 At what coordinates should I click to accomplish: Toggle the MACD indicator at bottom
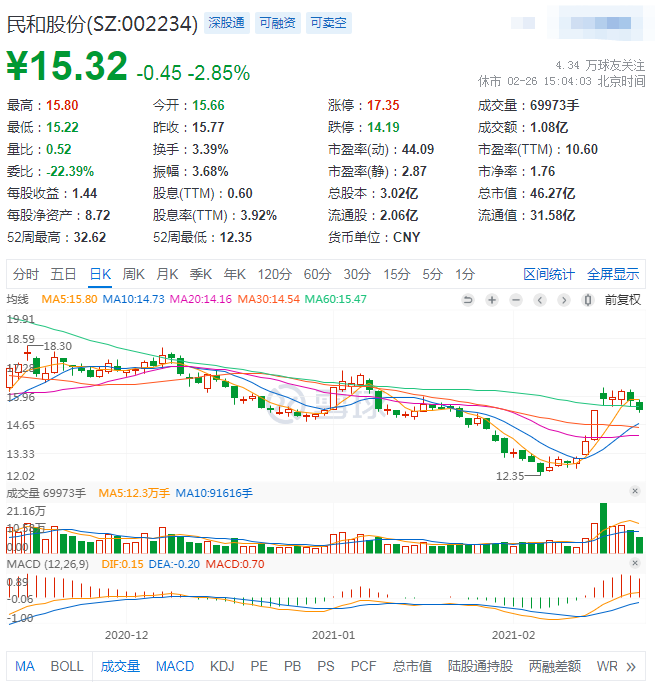pyautogui.click(x=175, y=667)
